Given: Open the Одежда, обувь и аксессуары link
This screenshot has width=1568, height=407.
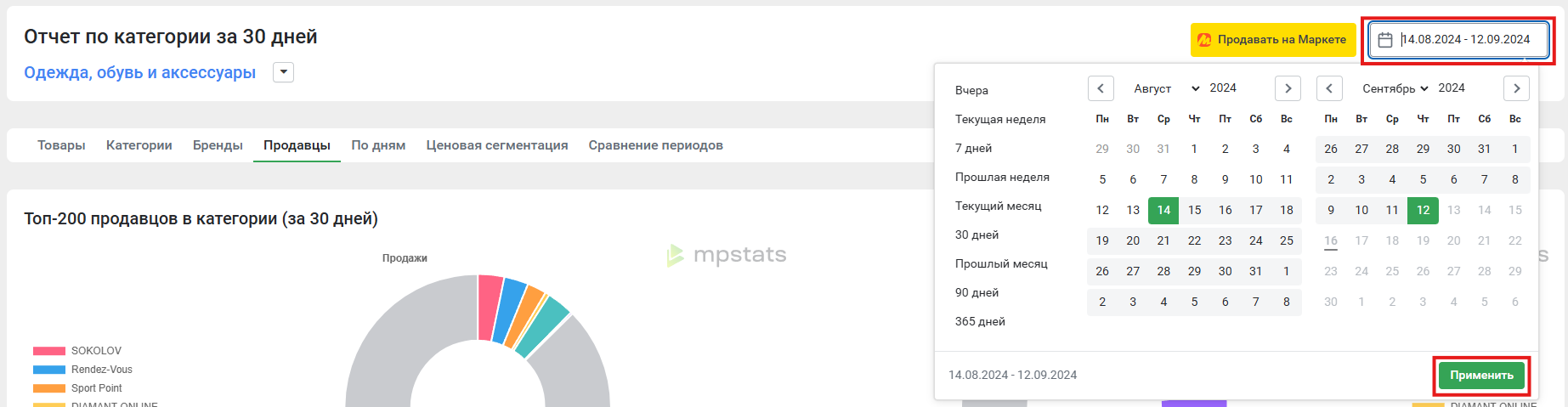Looking at the screenshot, I should (x=139, y=72).
